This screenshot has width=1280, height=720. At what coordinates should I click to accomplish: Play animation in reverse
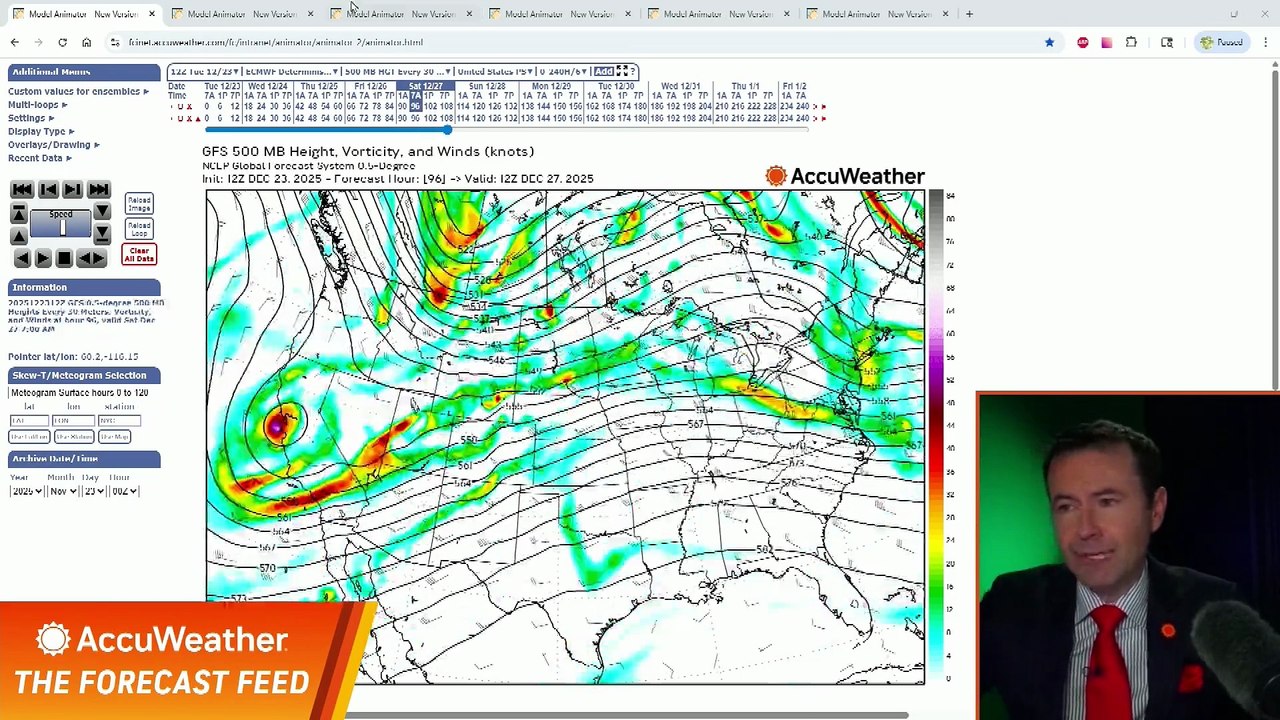21,258
